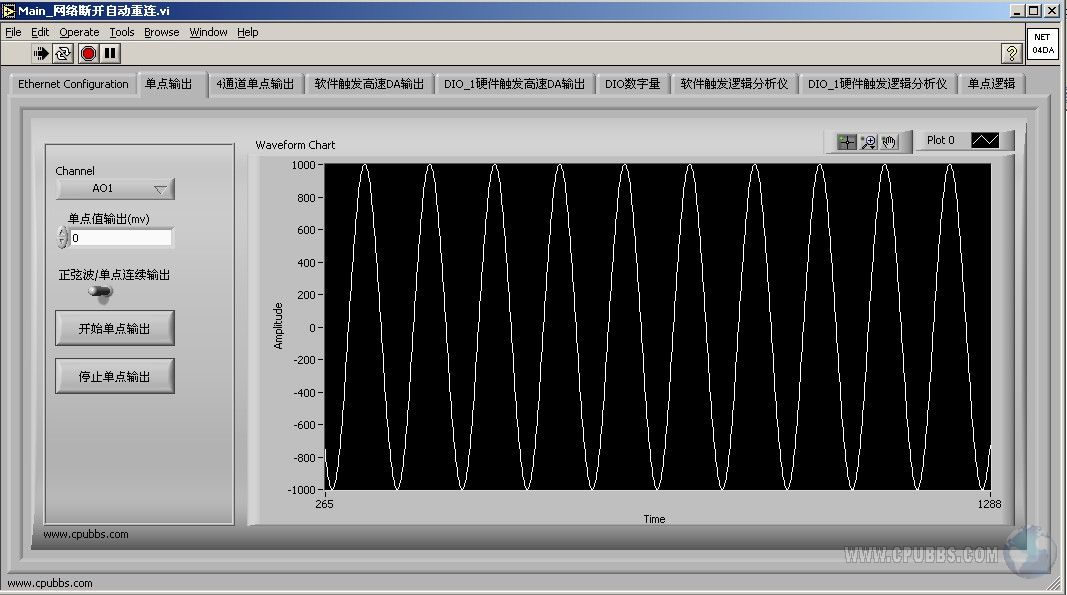
Task: Click the Time axis label
Action: tap(654, 519)
